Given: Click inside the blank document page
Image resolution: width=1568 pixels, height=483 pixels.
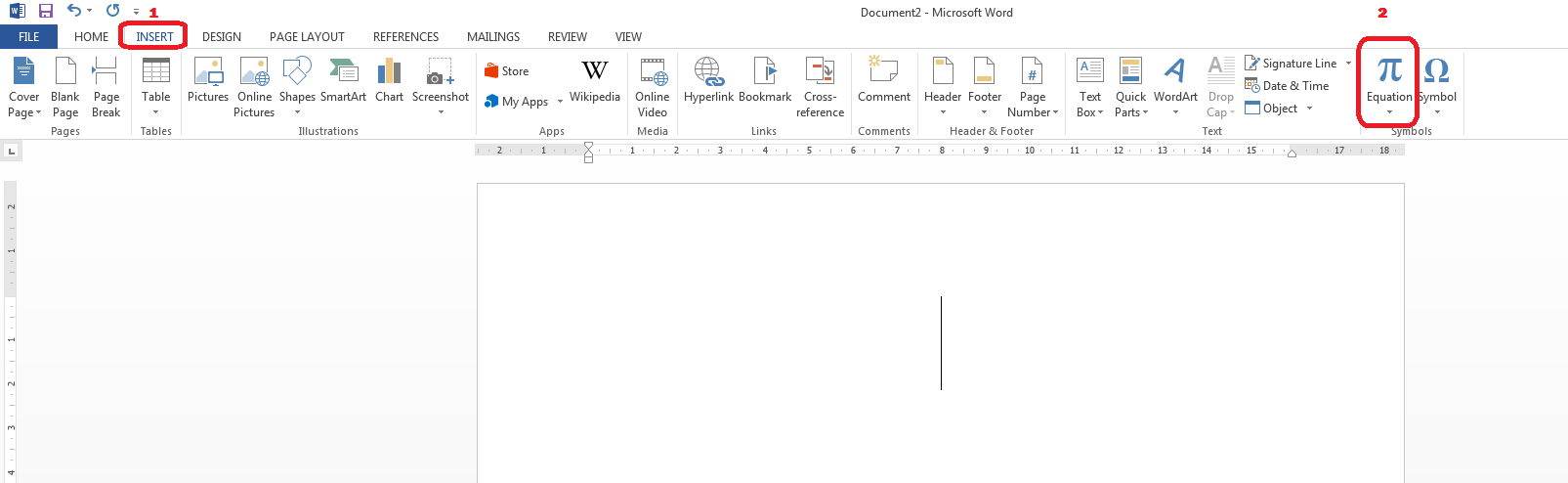Looking at the screenshot, I should click(940, 332).
